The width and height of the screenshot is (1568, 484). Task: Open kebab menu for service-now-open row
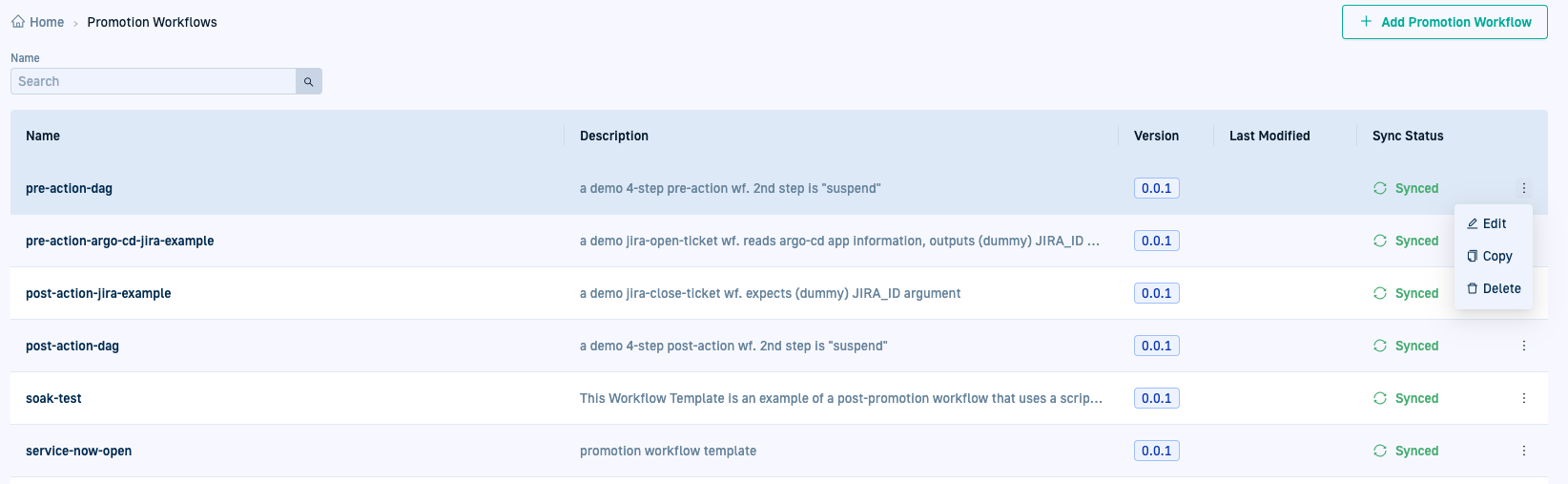pyautogui.click(x=1523, y=451)
